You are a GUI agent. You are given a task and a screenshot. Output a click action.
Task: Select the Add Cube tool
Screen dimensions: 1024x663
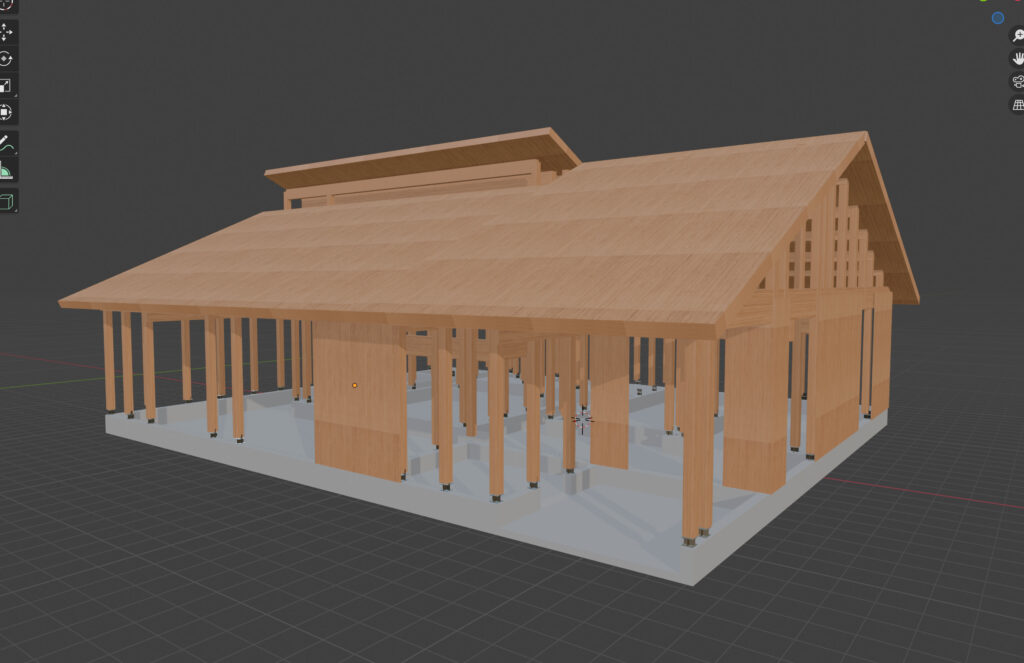7,202
